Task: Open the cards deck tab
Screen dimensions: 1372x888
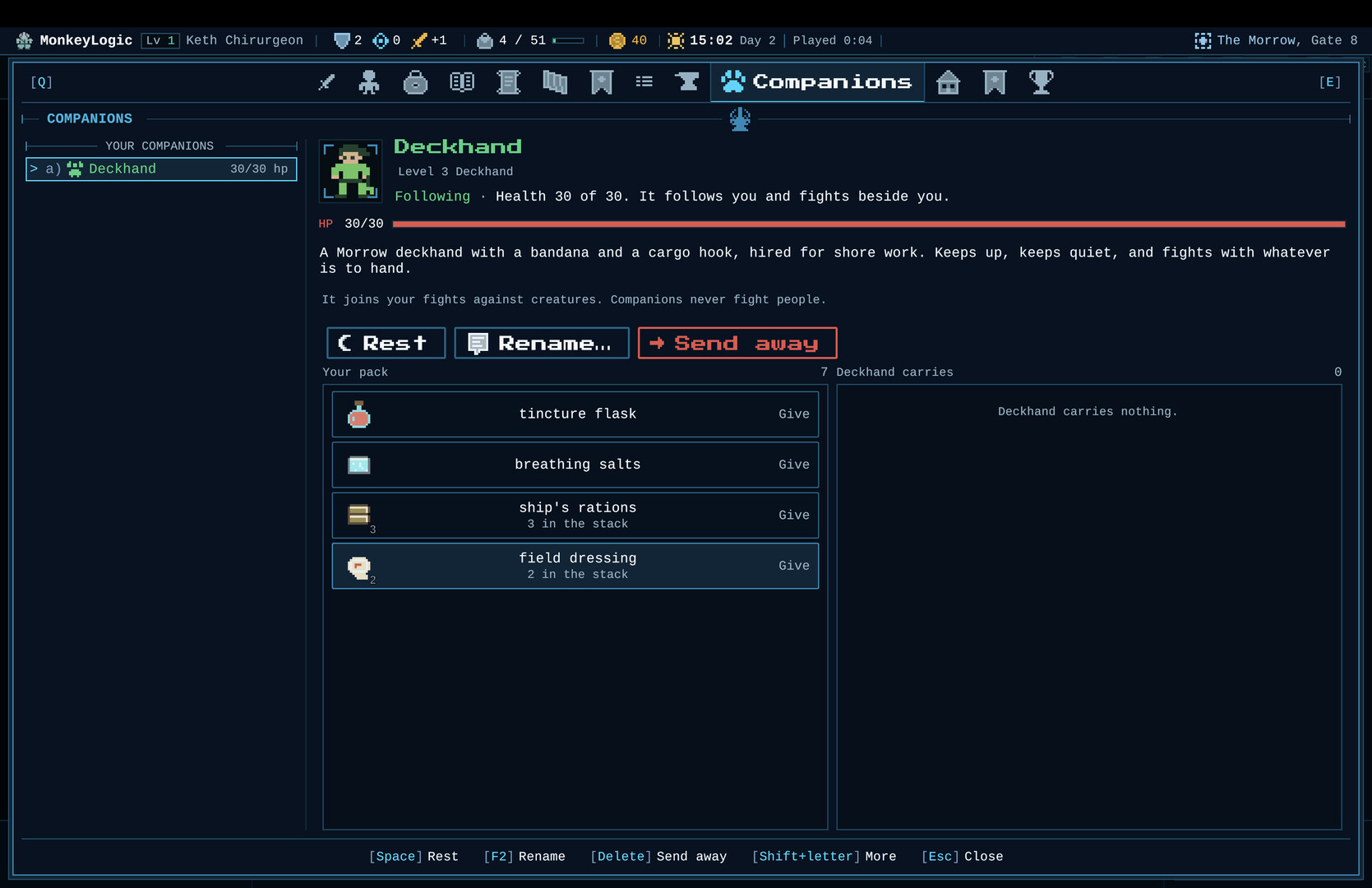Action: tap(555, 82)
